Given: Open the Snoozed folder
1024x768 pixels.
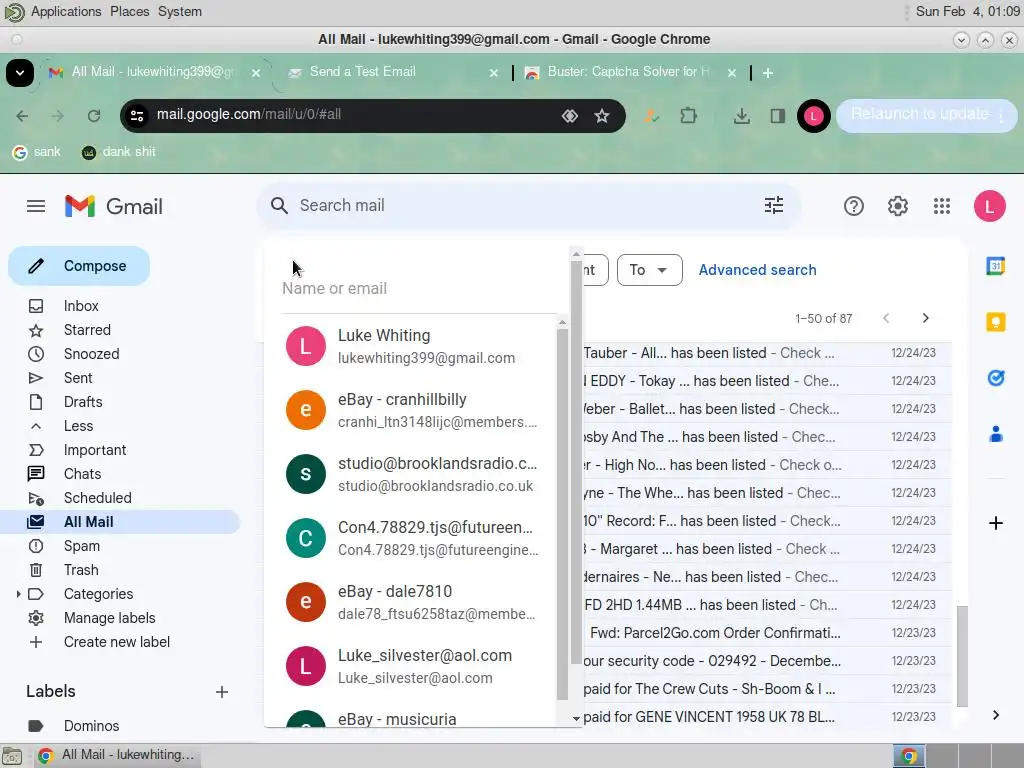Looking at the screenshot, I should coord(91,354).
